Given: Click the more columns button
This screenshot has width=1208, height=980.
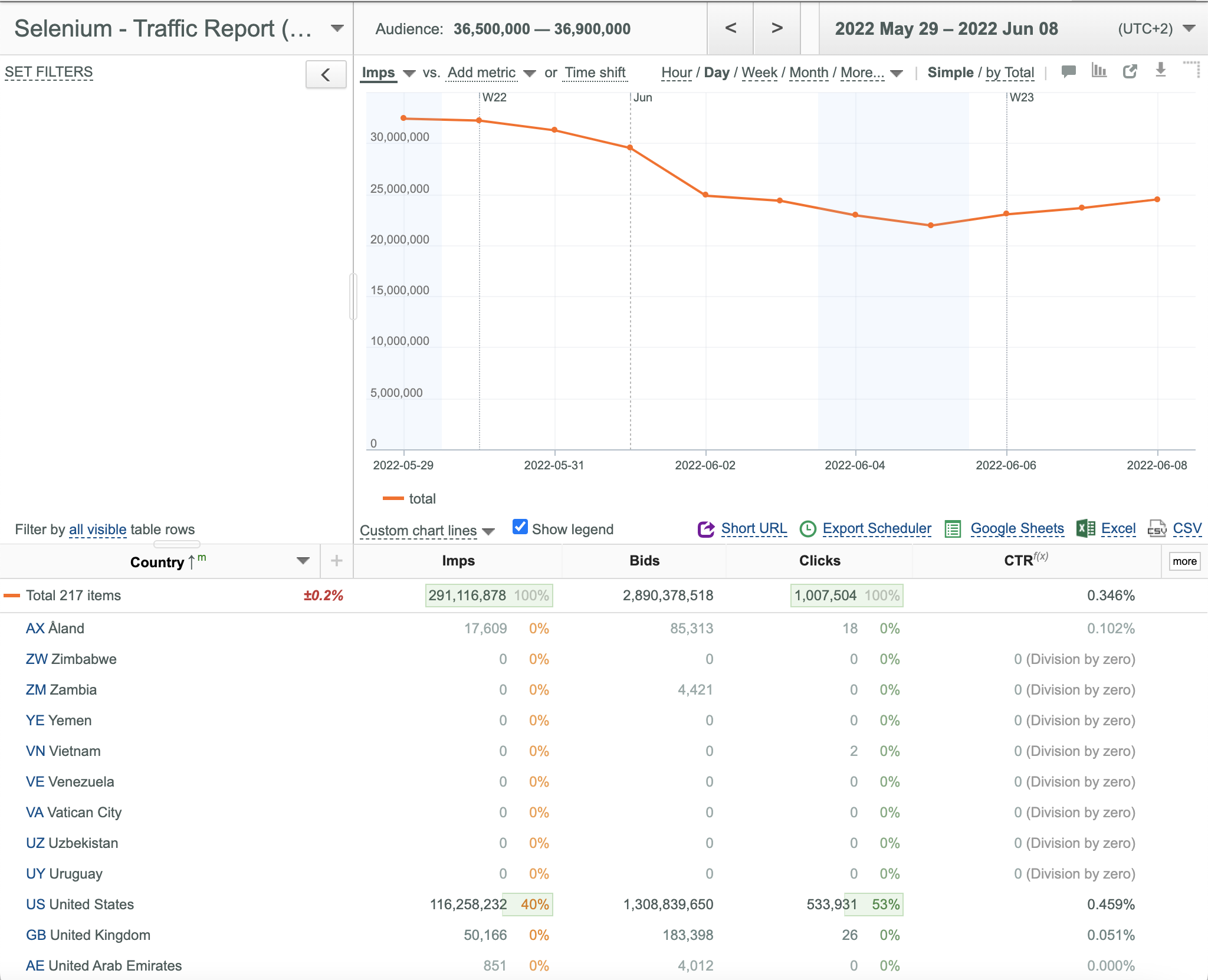Looking at the screenshot, I should point(1184,561).
